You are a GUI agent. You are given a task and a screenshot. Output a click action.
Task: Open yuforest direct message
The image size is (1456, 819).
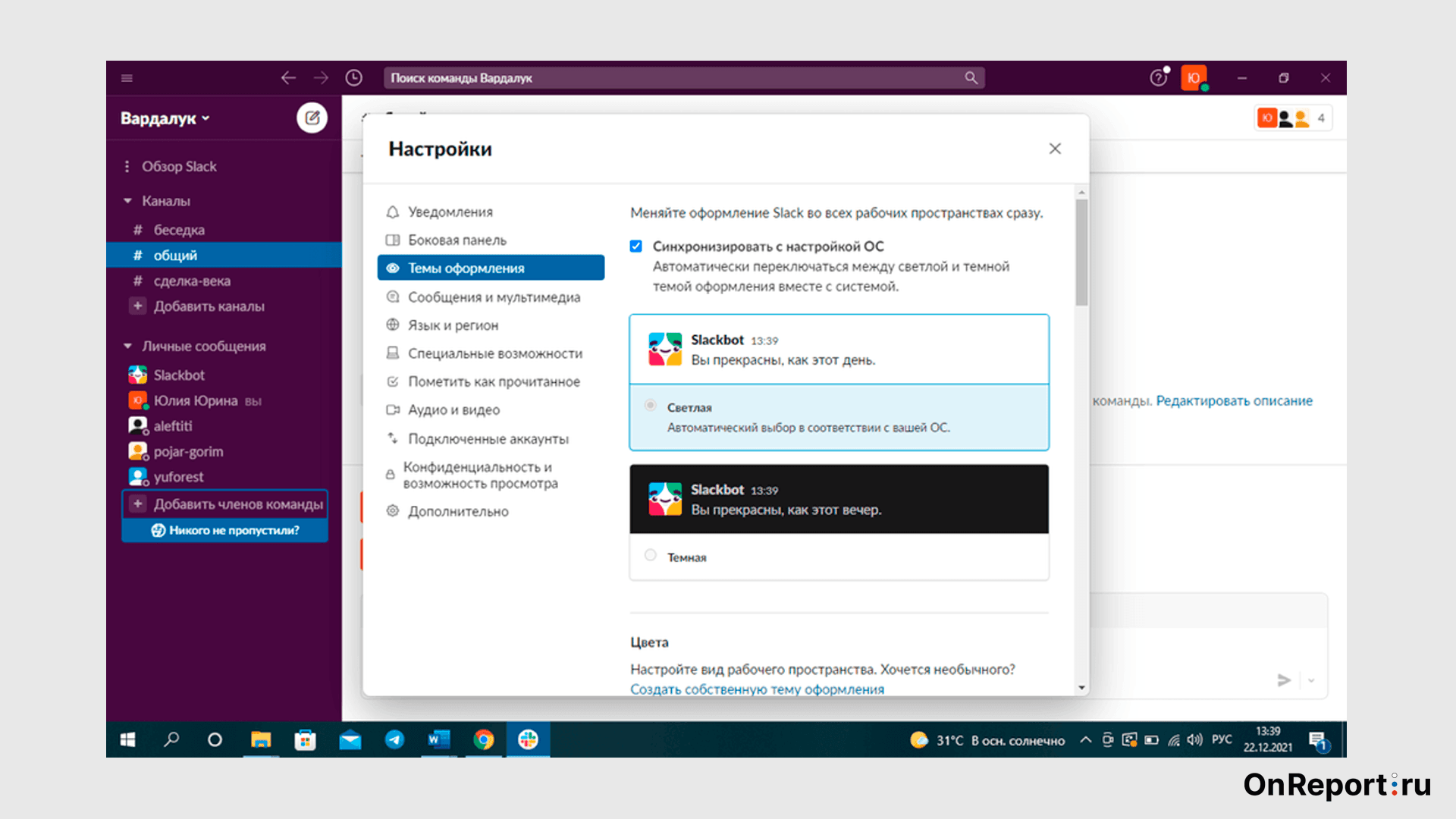(x=224, y=476)
